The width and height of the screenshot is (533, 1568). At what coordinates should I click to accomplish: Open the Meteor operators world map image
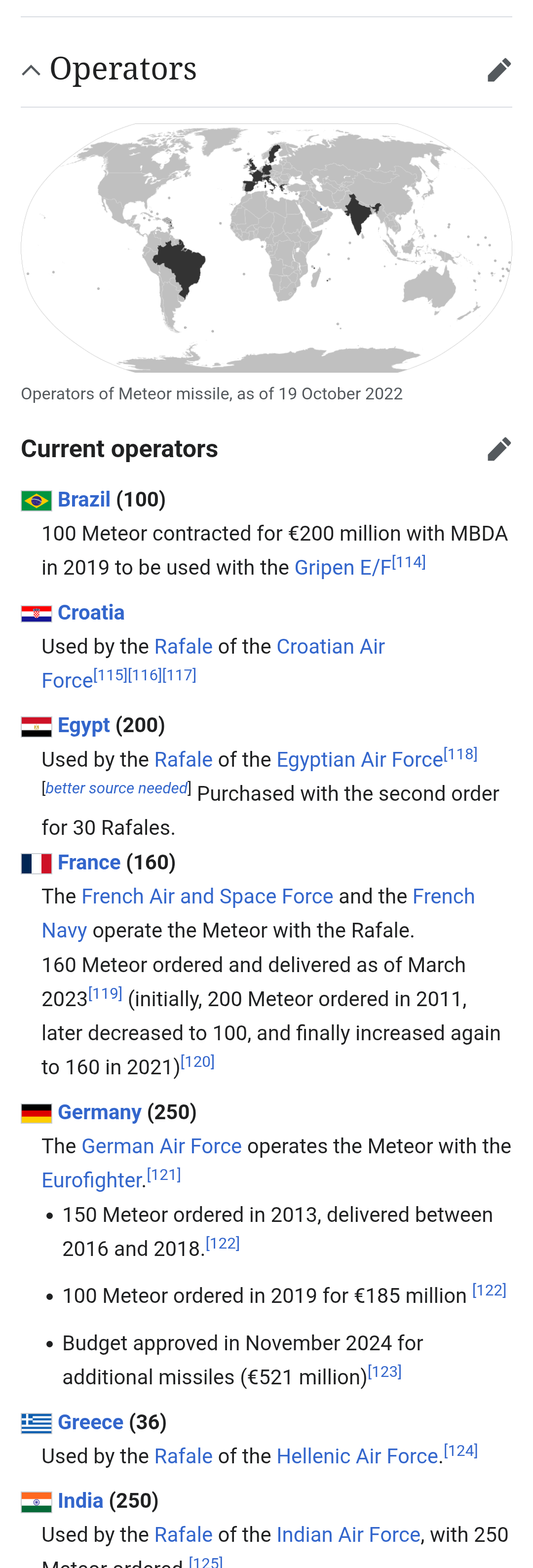tap(266, 248)
